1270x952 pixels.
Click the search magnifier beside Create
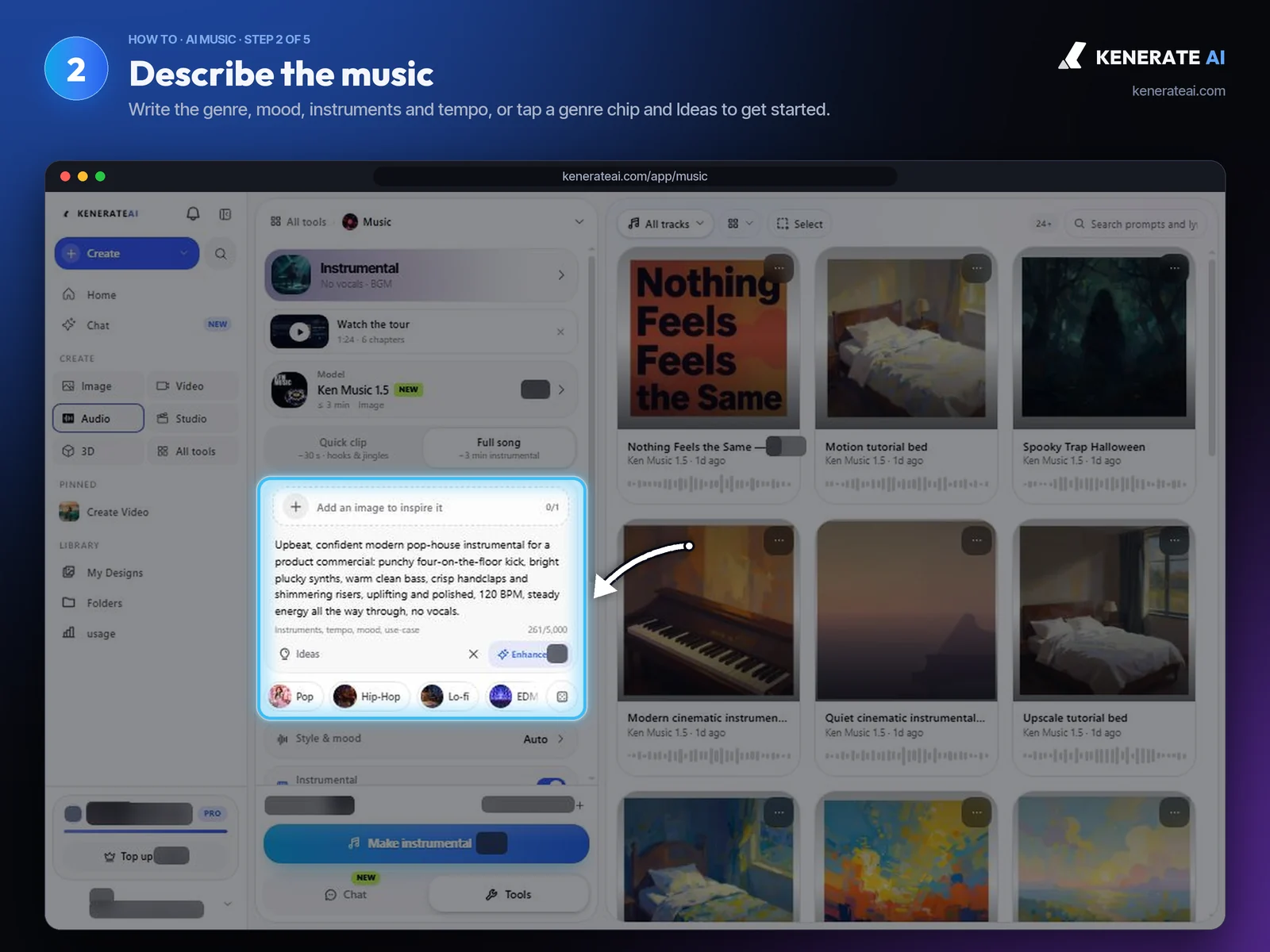coord(221,254)
